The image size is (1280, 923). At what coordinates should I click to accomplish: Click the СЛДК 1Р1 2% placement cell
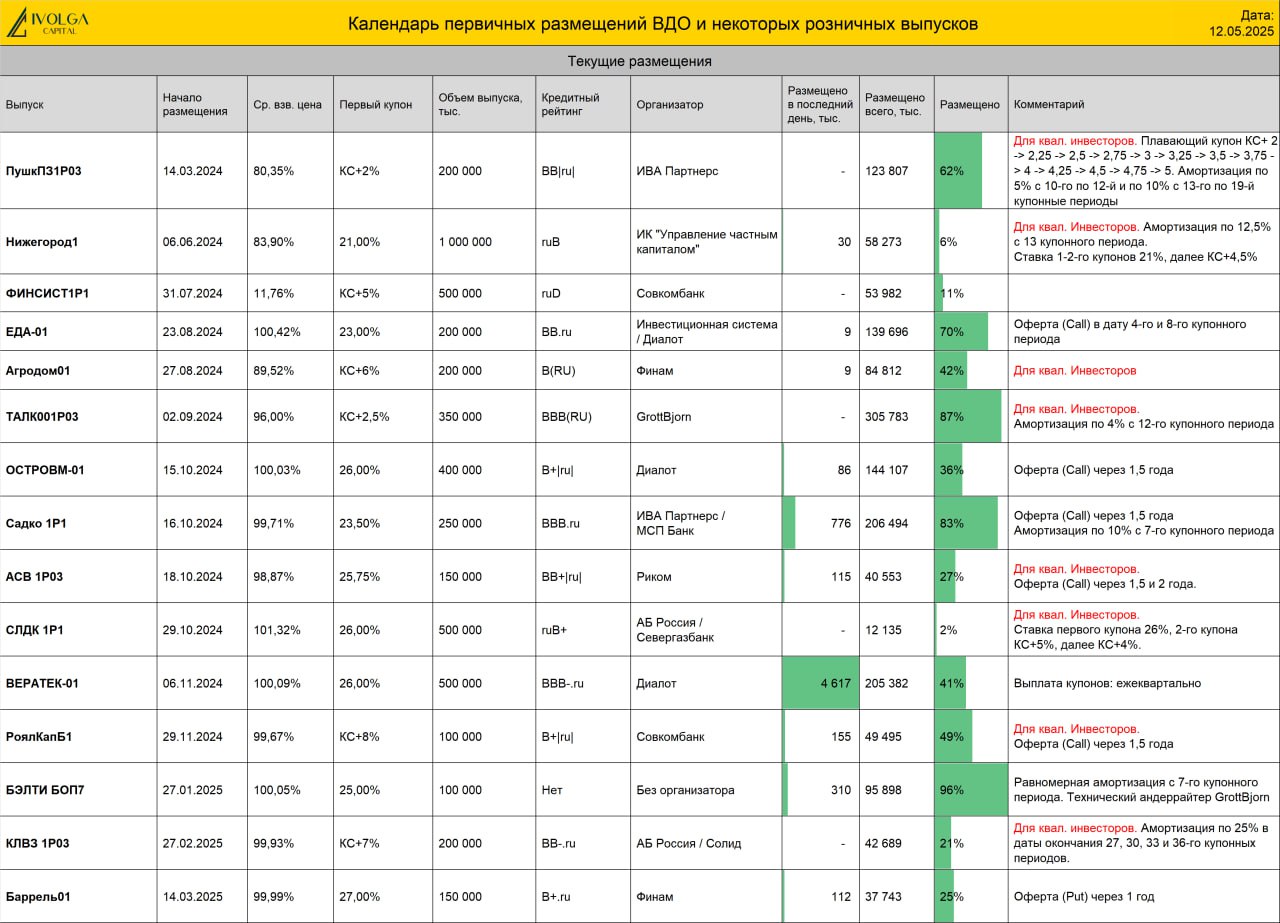click(x=971, y=630)
